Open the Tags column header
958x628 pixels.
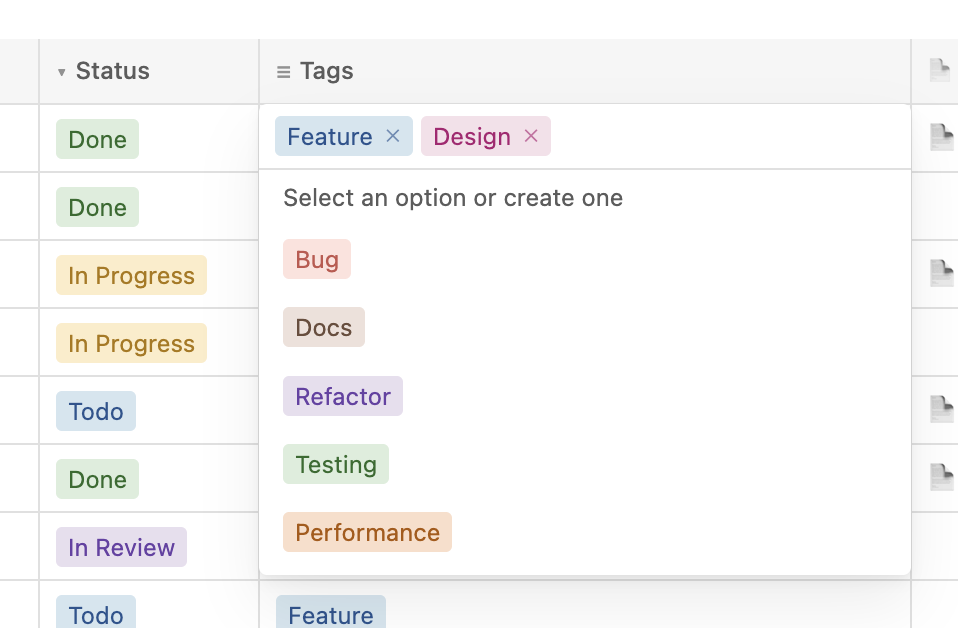pyautogui.click(x=326, y=71)
